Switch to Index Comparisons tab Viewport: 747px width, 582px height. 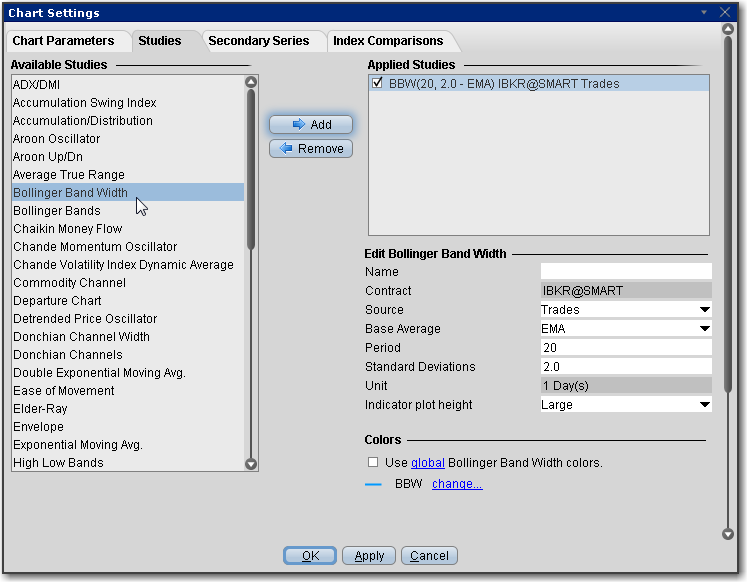point(388,41)
